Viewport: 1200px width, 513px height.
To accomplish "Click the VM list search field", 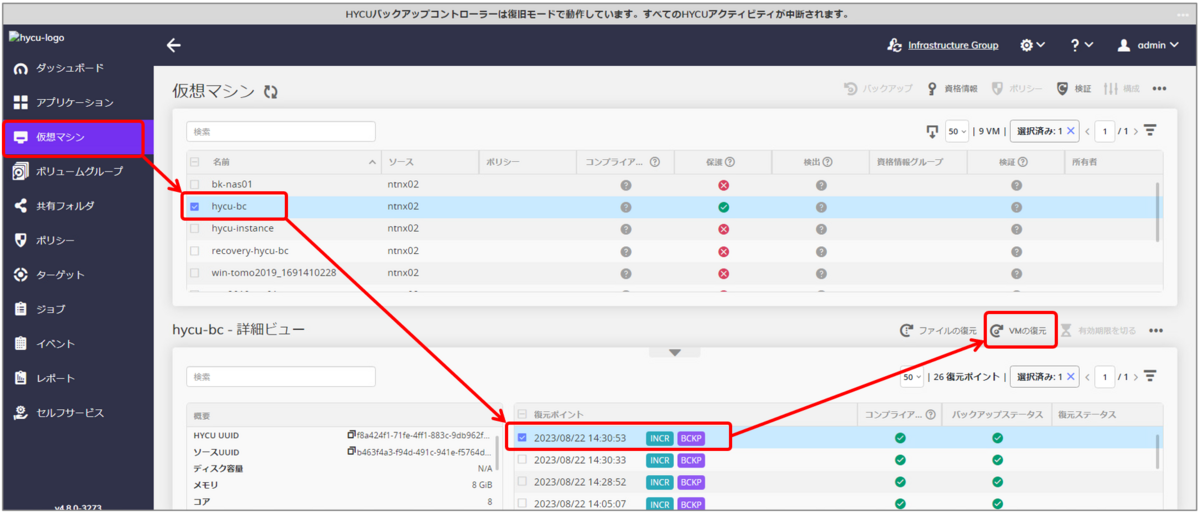I will point(281,131).
